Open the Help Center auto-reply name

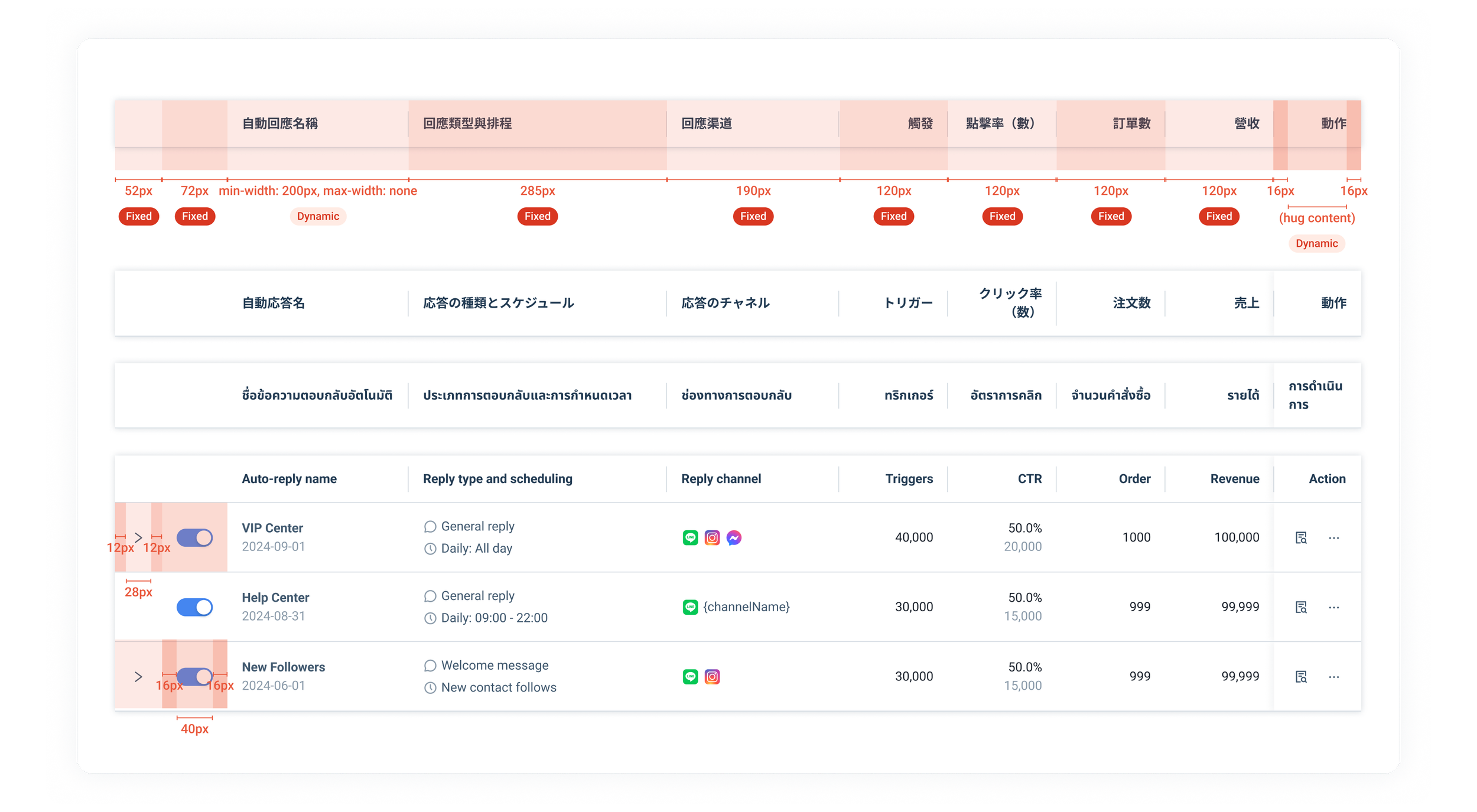coord(275,598)
